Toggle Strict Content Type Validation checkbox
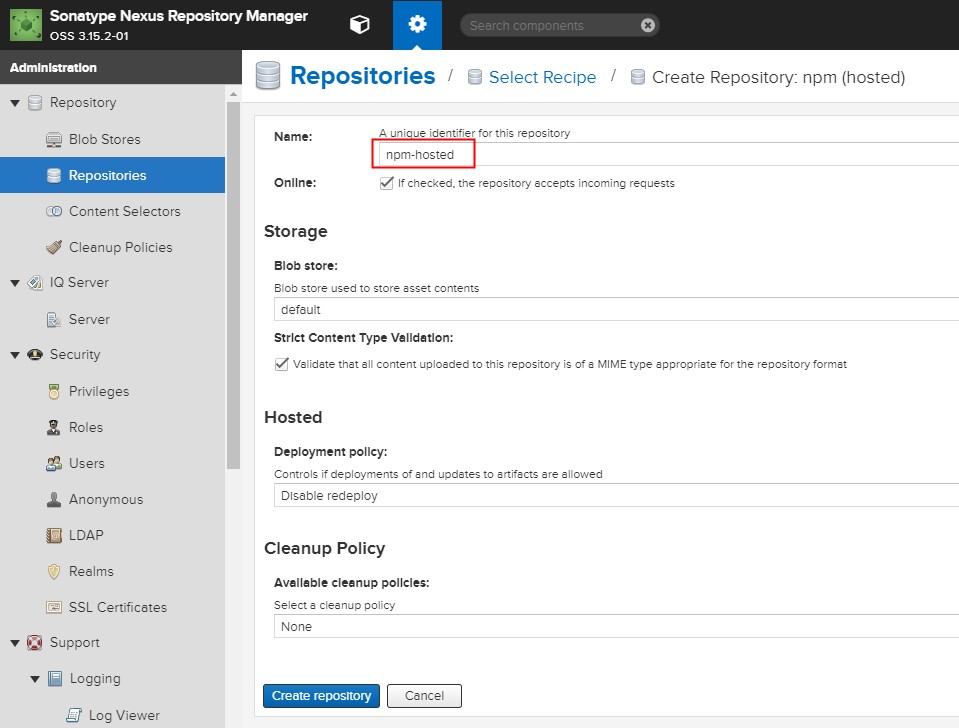Screen dimensions: 959x728 pos(281,364)
